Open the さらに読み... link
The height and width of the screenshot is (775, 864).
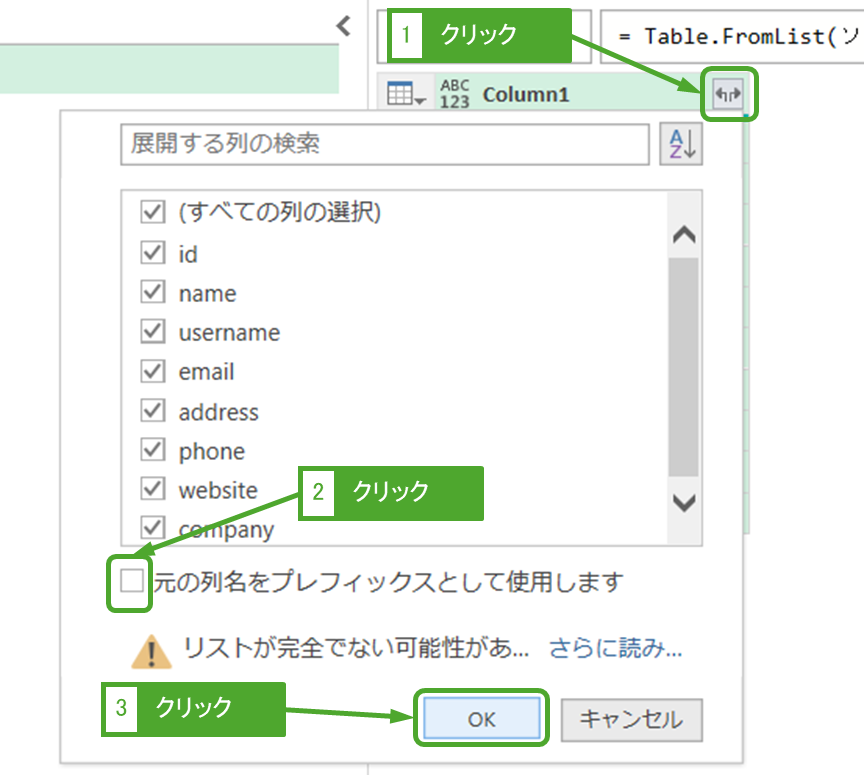[x=615, y=649]
